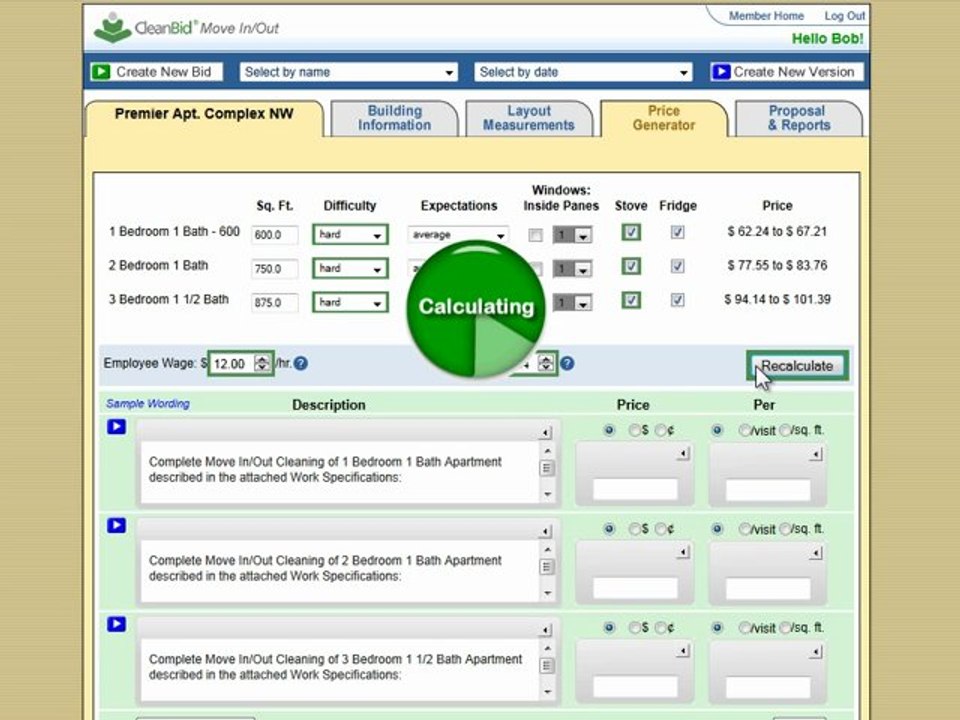Open the Select by name dropdown
Viewport: 960px width, 720px height.
[349, 72]
